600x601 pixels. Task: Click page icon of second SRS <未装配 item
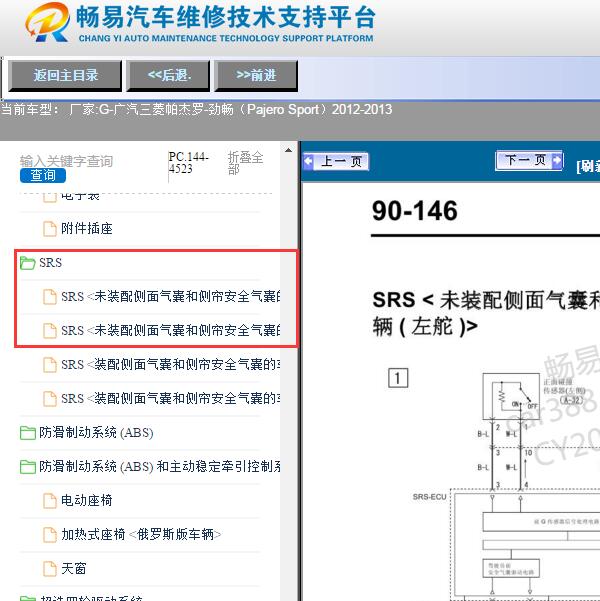(50, 331)
